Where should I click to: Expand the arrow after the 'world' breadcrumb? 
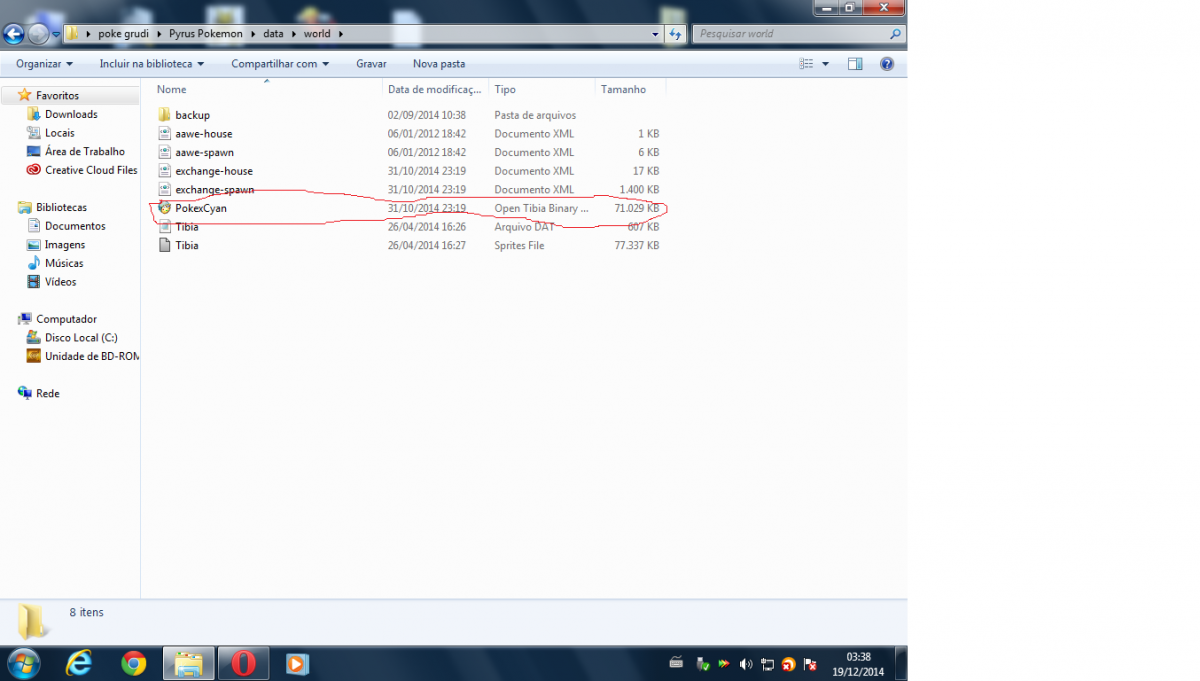point(341,34)
